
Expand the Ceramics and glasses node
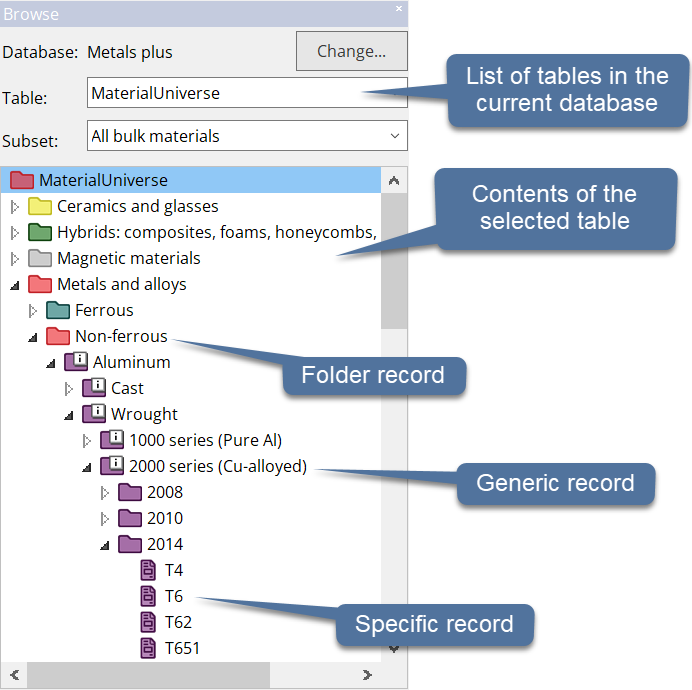[14, 207]
